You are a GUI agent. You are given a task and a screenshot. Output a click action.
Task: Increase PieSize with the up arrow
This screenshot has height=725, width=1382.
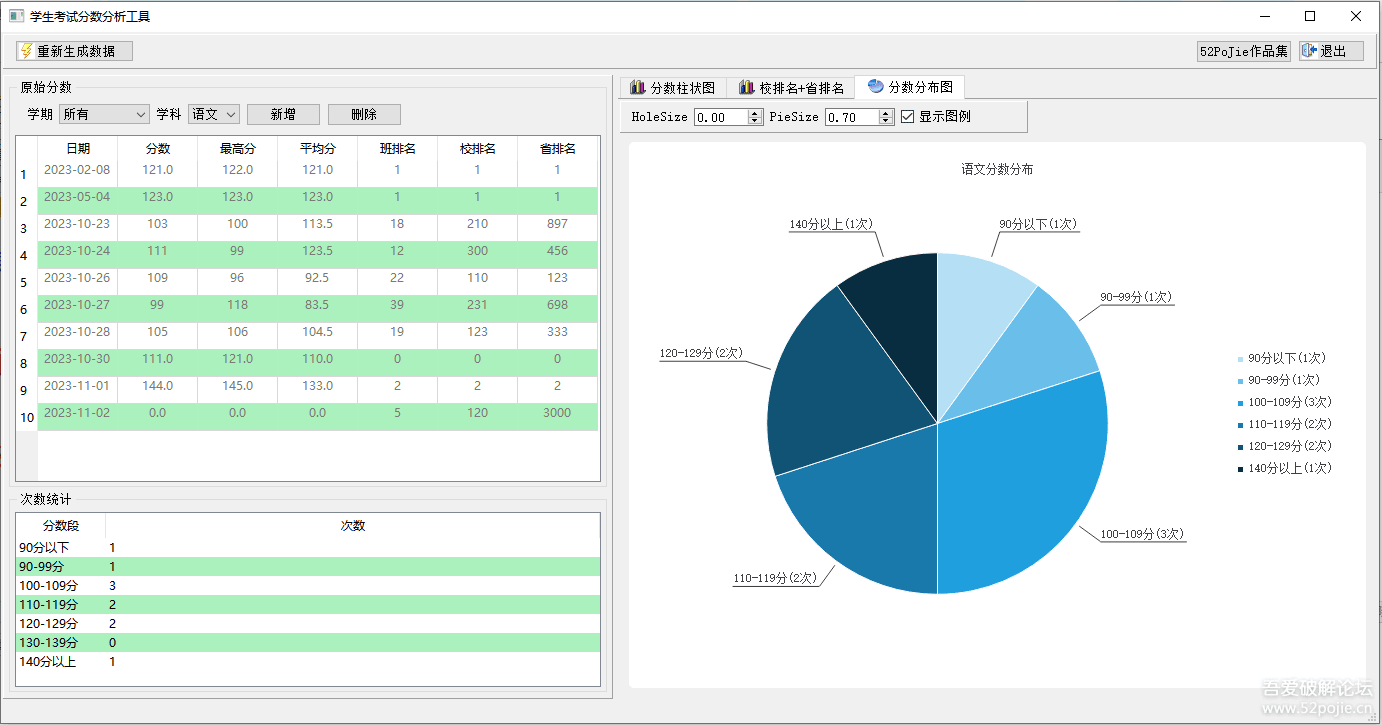(x=886, y=112)
